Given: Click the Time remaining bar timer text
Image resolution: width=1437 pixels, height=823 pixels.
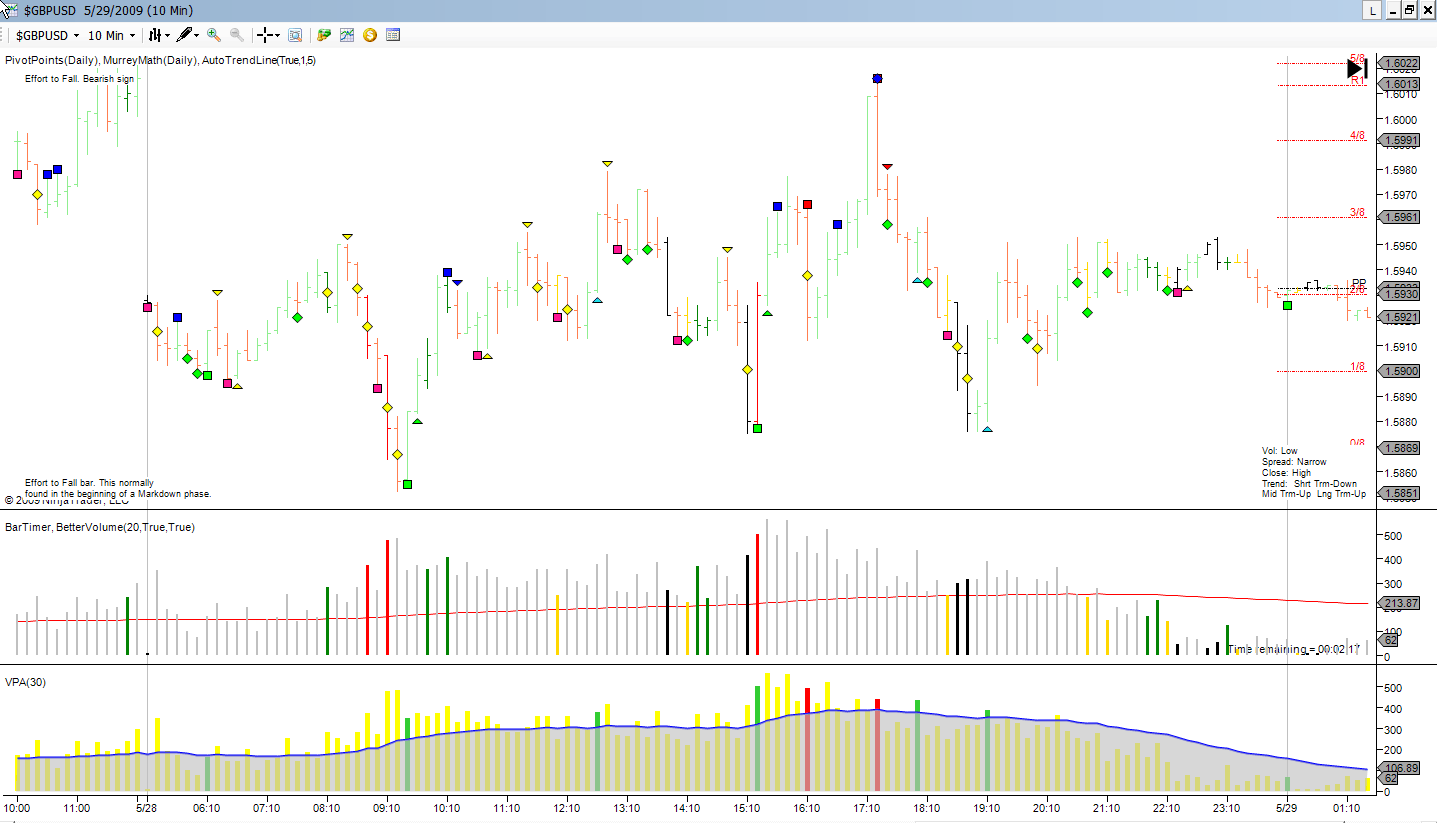Looking at the screenshot, I should pos(1294,649).
